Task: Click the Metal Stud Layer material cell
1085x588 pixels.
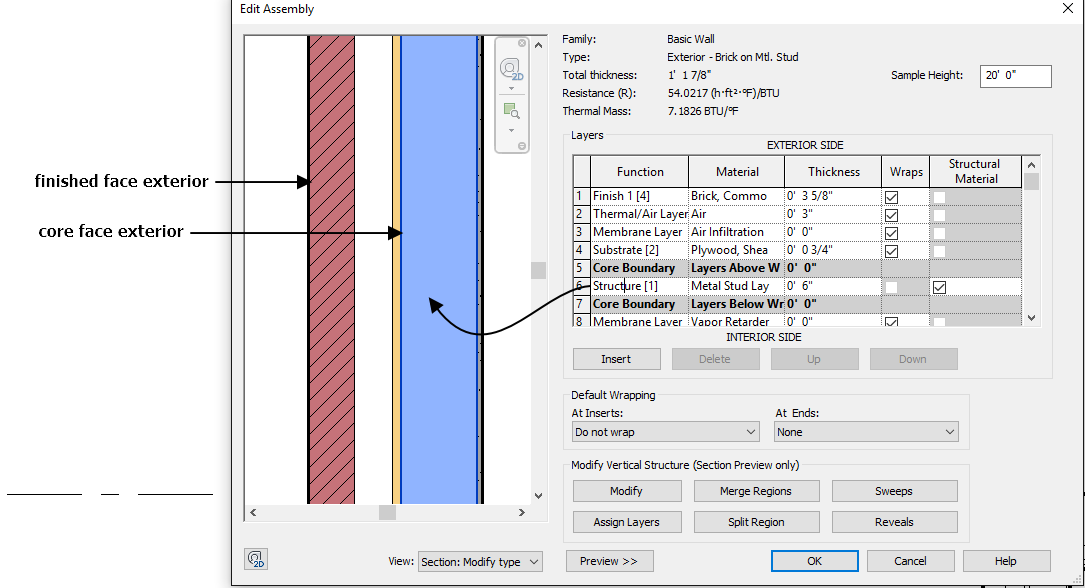Action: pos(736,286)
